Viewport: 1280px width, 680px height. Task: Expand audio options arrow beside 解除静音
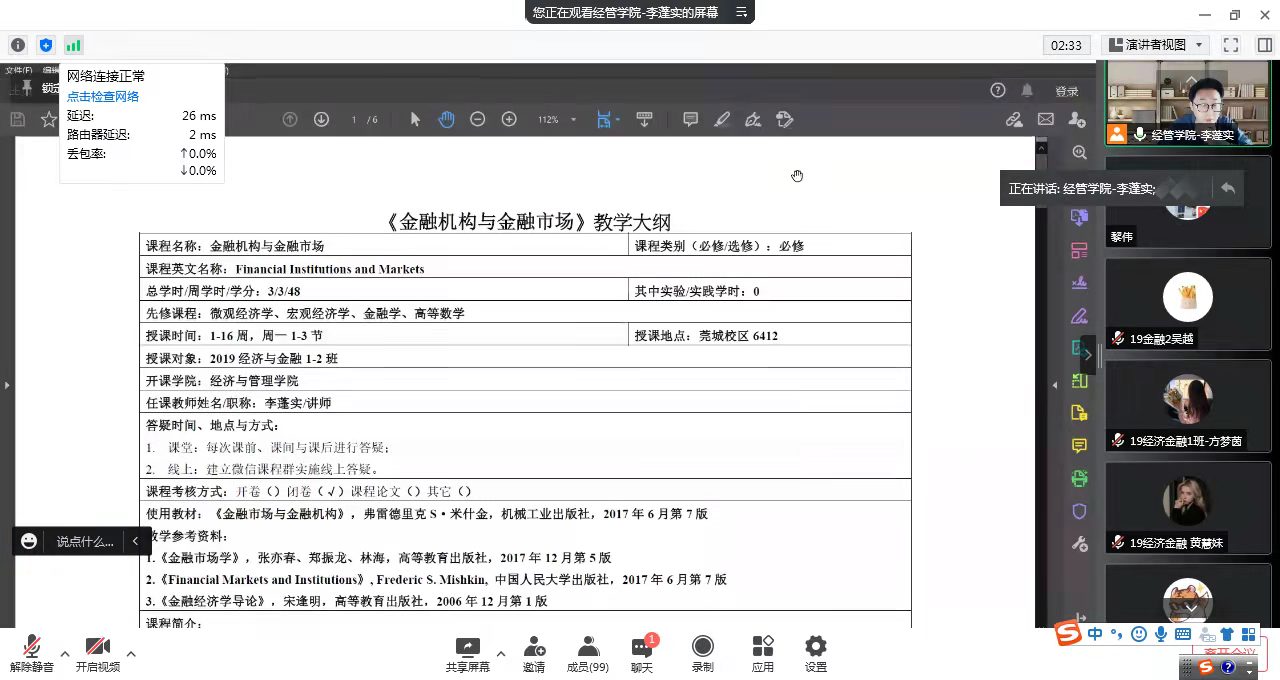click(x=65, y=654)
